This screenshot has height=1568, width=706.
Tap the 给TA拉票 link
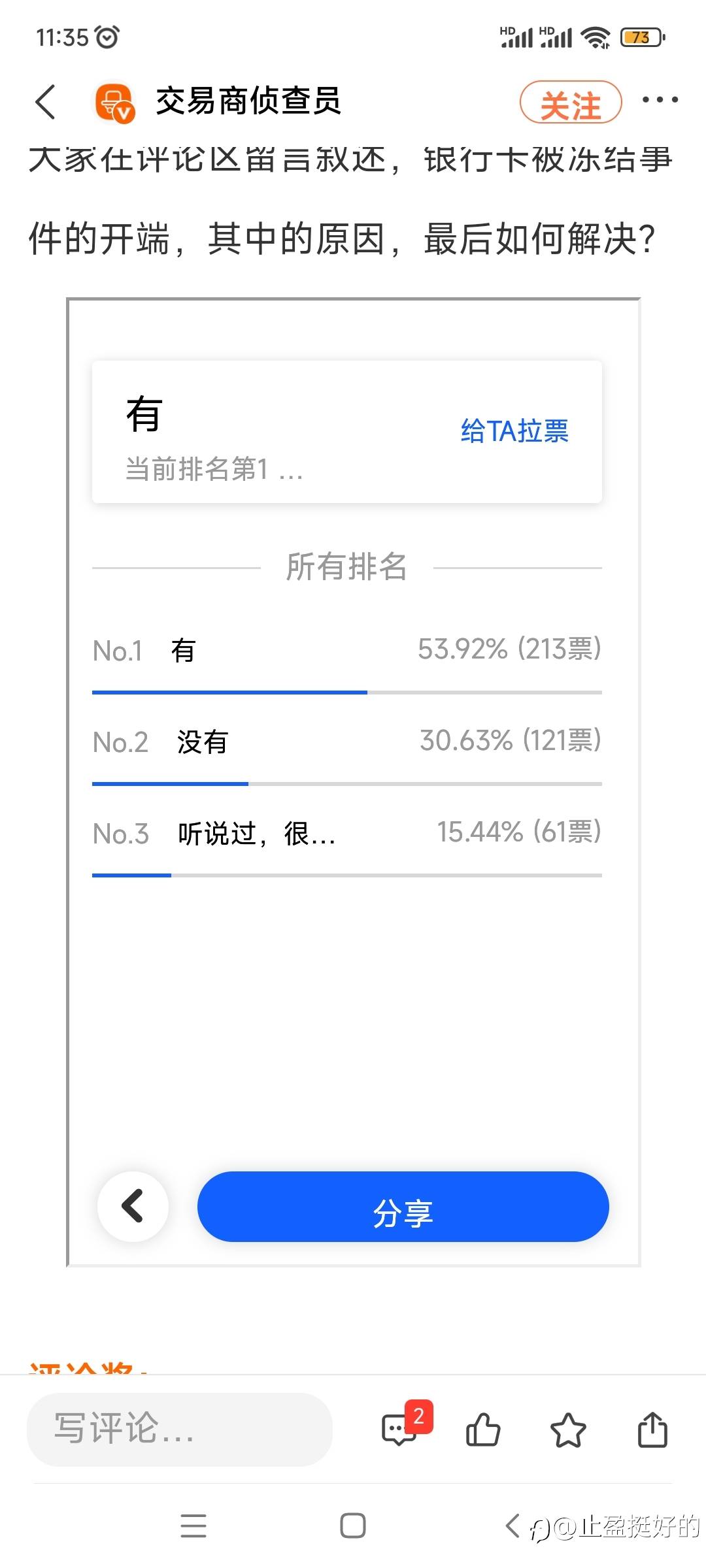click(x=514, y=431)
